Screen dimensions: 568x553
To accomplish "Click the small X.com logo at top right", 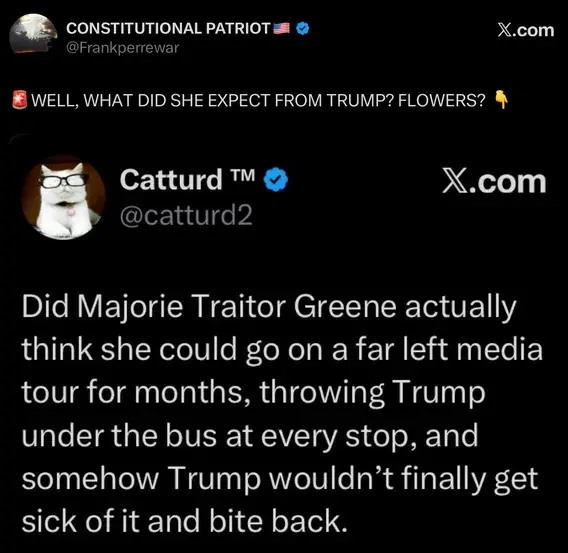I will [526, 30].
